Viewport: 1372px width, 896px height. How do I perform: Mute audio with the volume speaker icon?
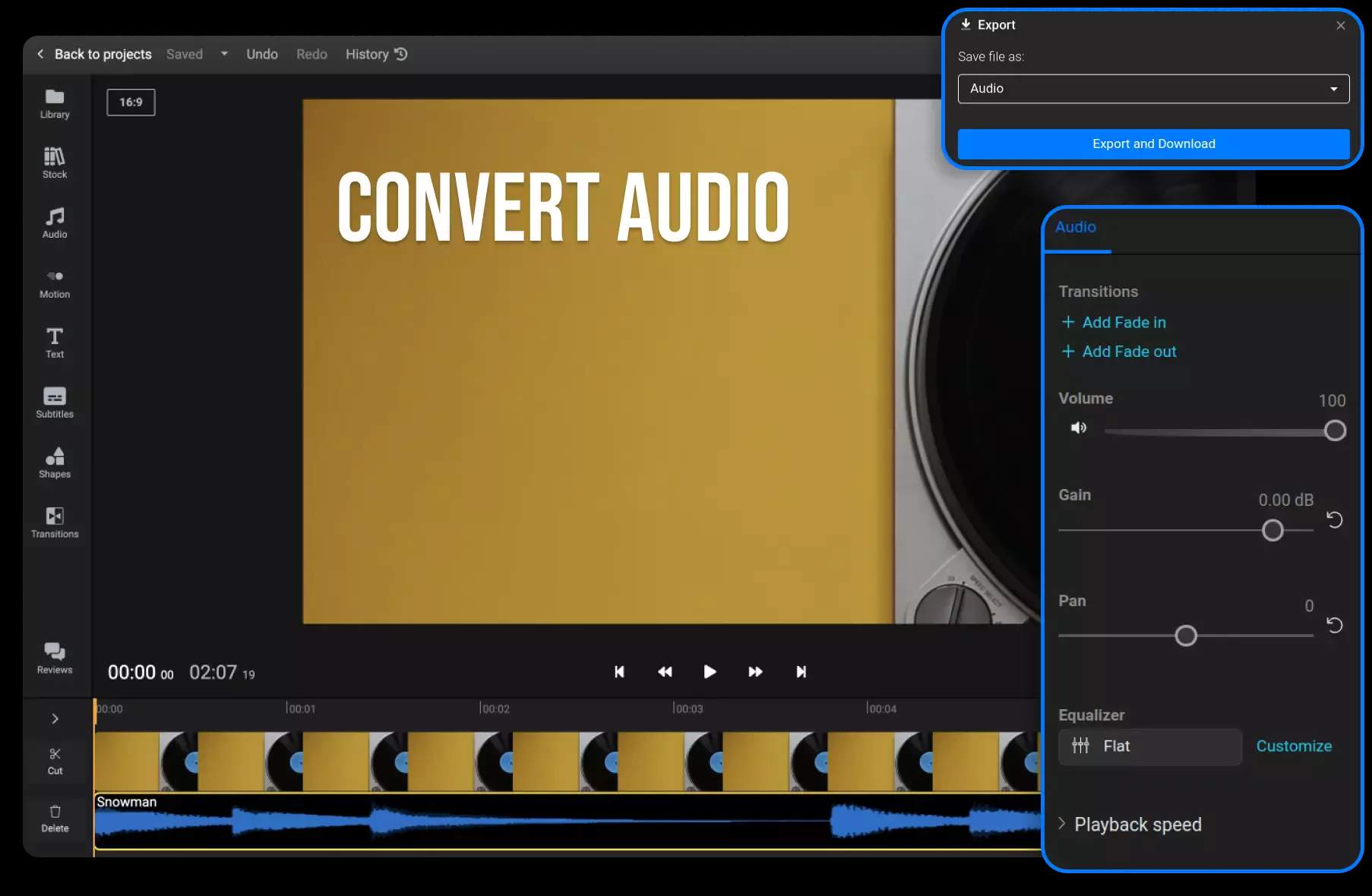click(x=1079, y=428)
